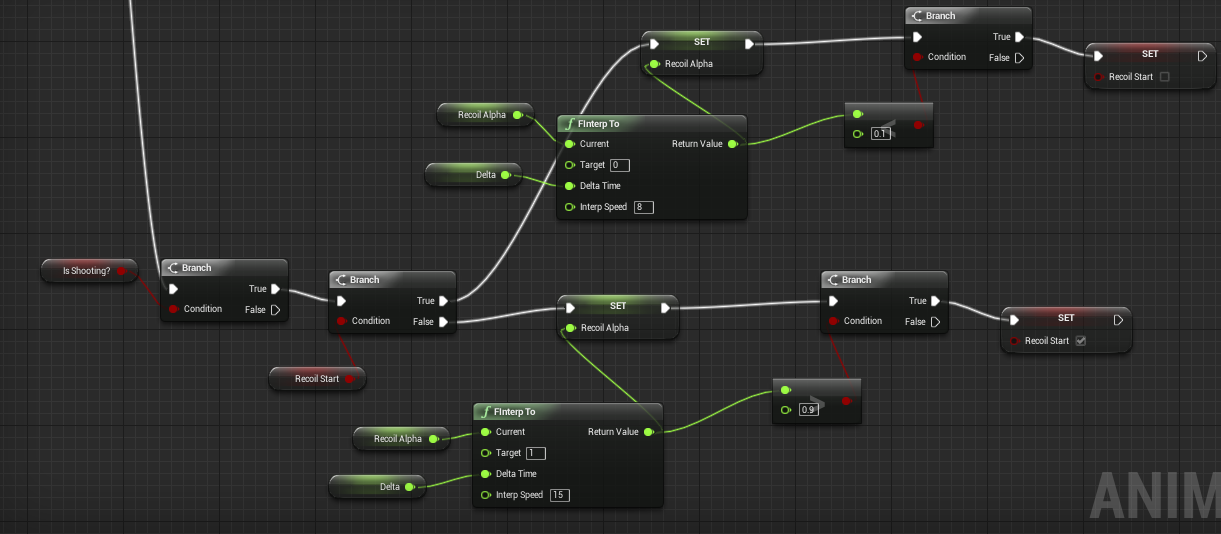Viewport: 1221px width, 534px height.
Task: Edit Target field showing 1
Action: click(535, 453)
